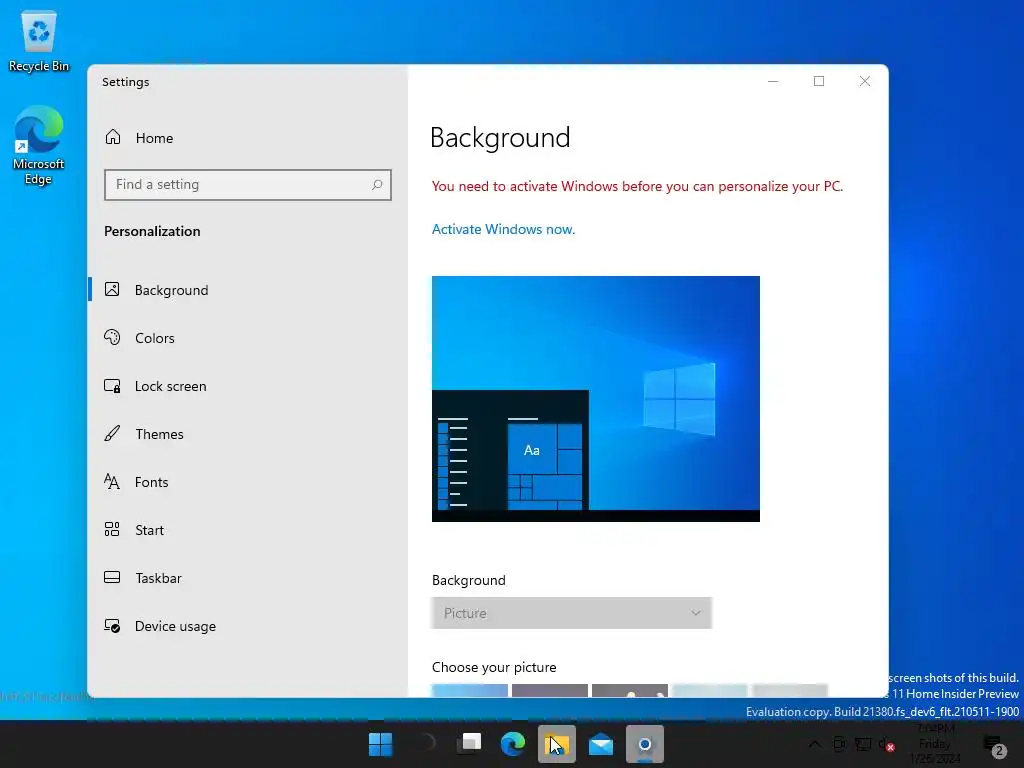
Task: Open the notification center icon
Action: pos(995,745)
